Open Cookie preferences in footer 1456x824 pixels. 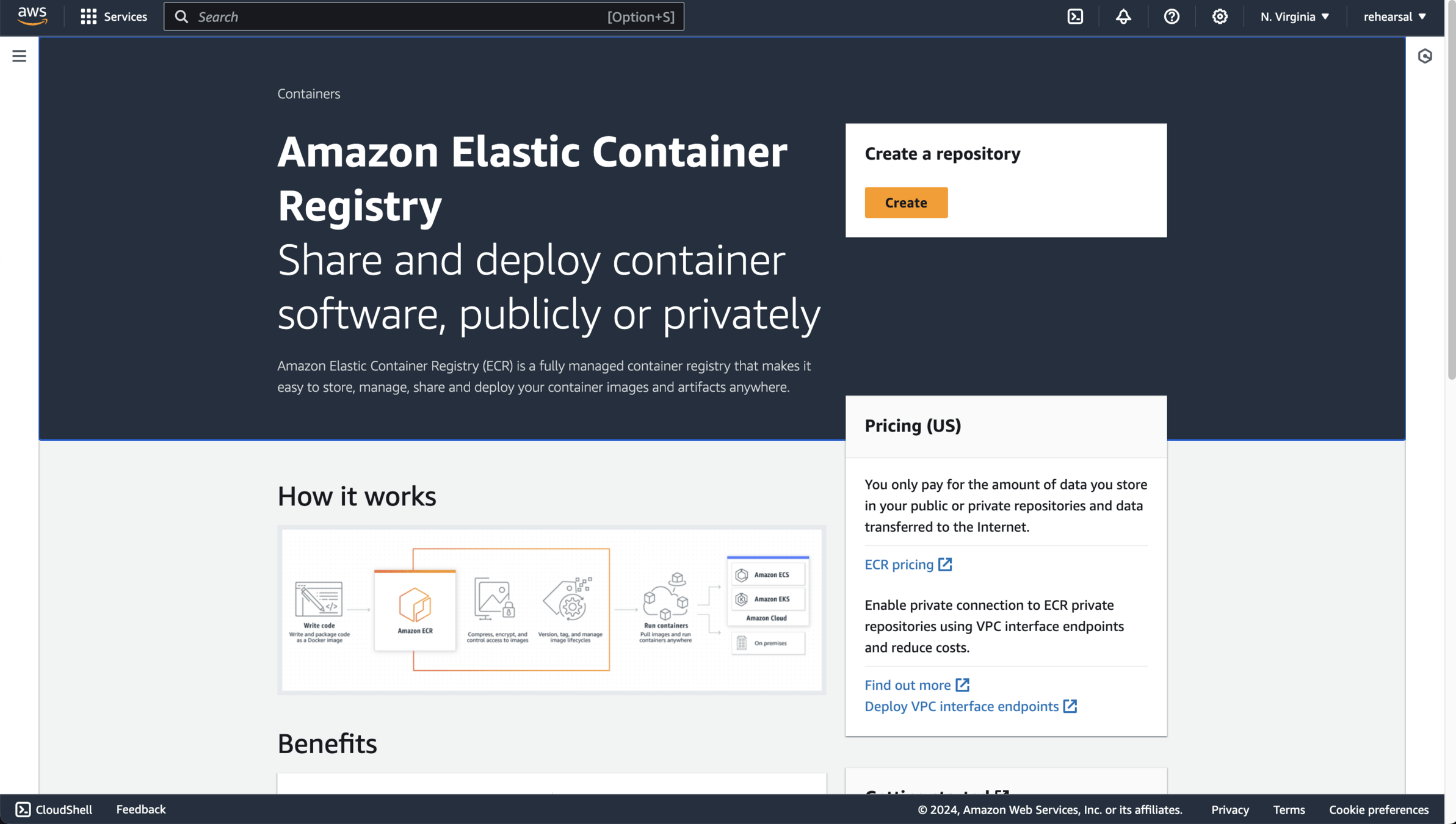point(1378,809)
